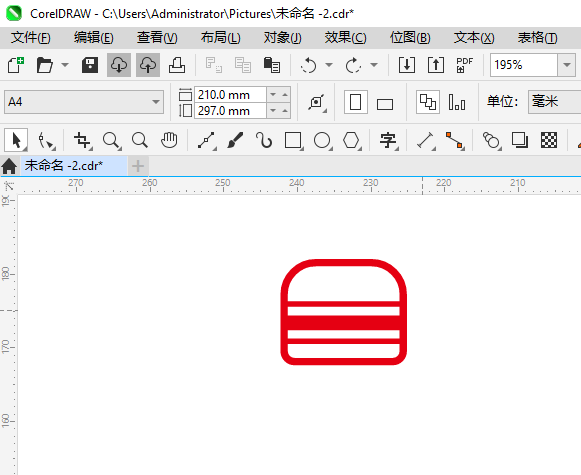
Task: Select the Blend effects tool
Action: pyautogui.click(x=492, y=141)
